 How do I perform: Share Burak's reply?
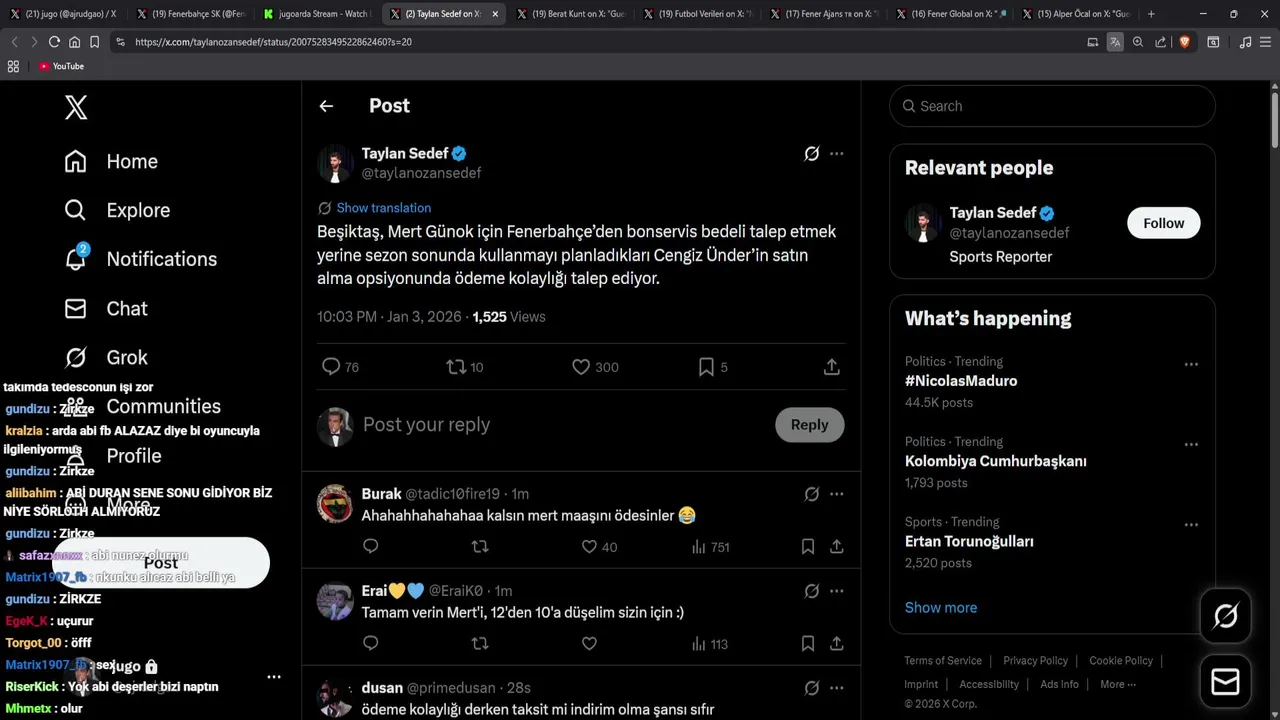(837, 547)
